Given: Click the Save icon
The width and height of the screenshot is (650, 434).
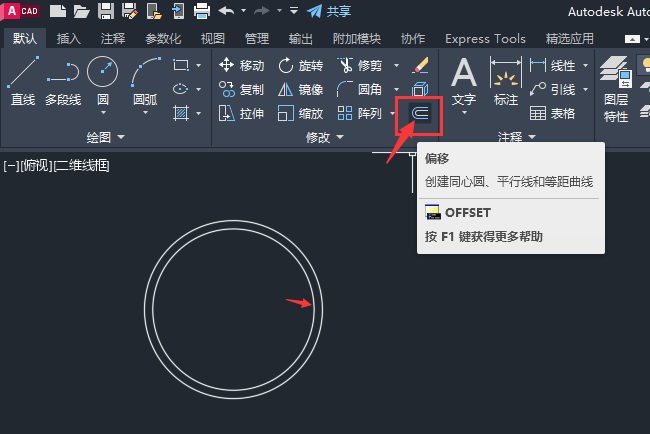Looking at the screenshot, I should (x=106, y=11).
